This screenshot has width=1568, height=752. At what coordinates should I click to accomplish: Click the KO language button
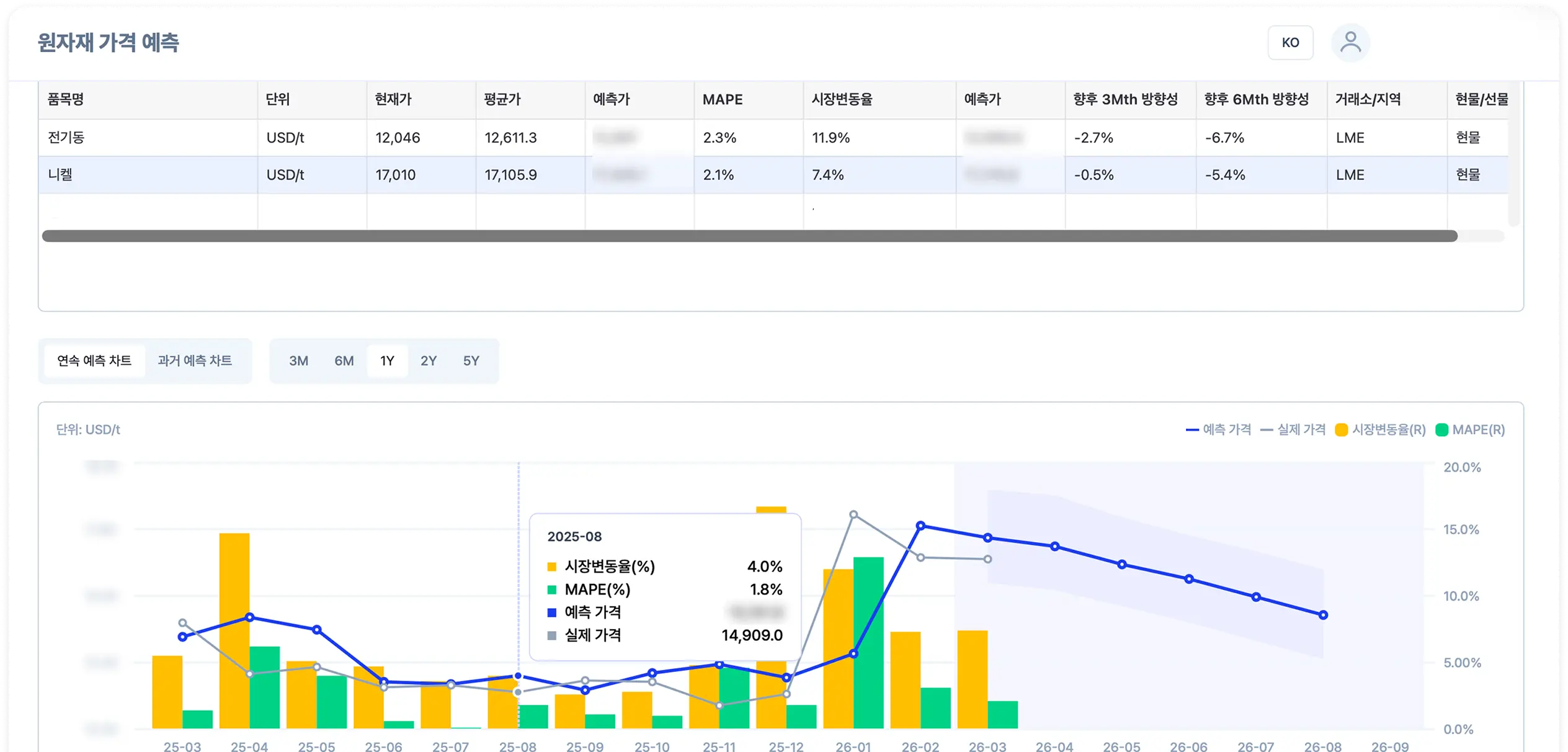(x=1290, y=43)
